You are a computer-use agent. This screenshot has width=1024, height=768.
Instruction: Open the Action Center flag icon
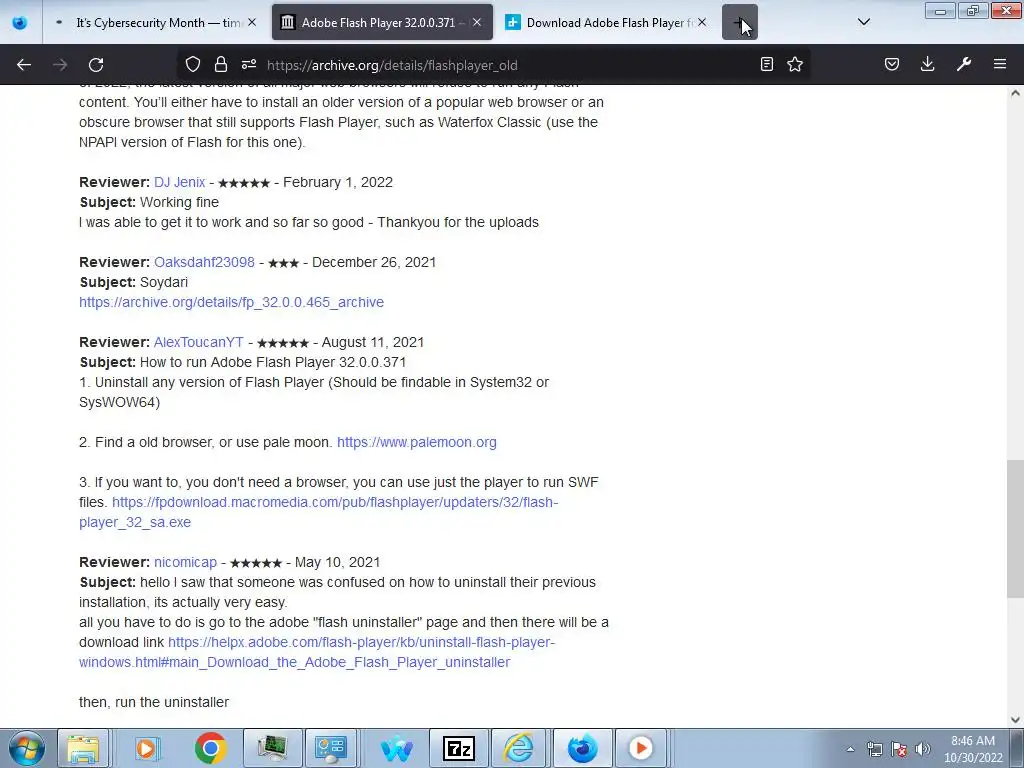click(899, 749)
